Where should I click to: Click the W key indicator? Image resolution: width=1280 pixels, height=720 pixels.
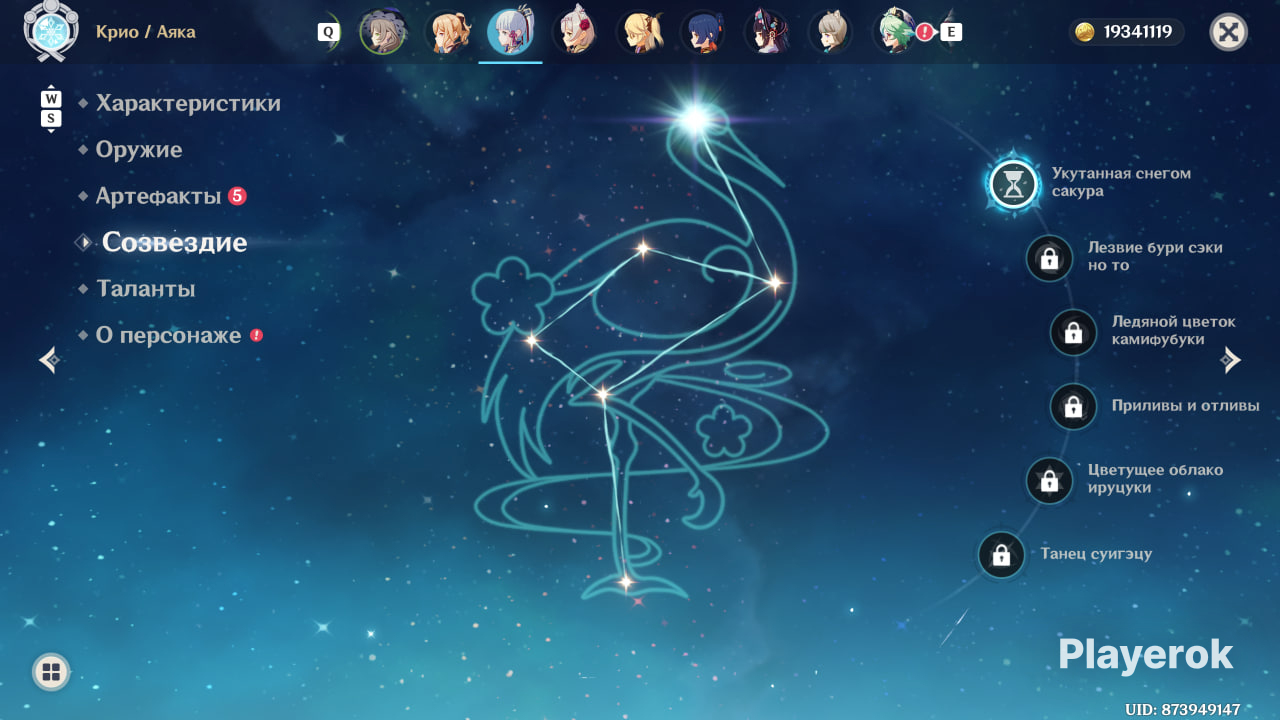51,99
